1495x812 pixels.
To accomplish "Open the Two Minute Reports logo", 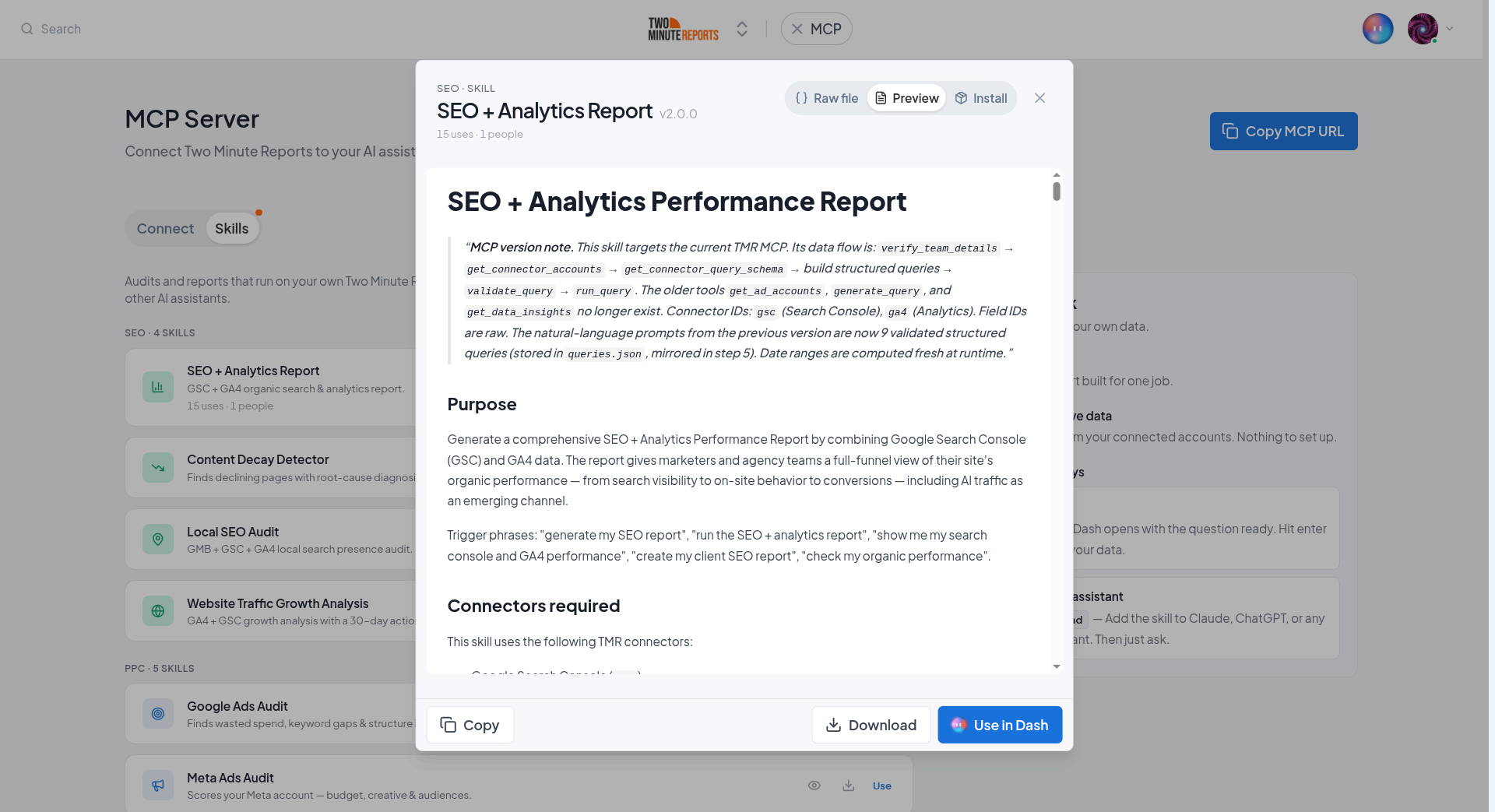I will pyautogui.click(x=684, y=29).
